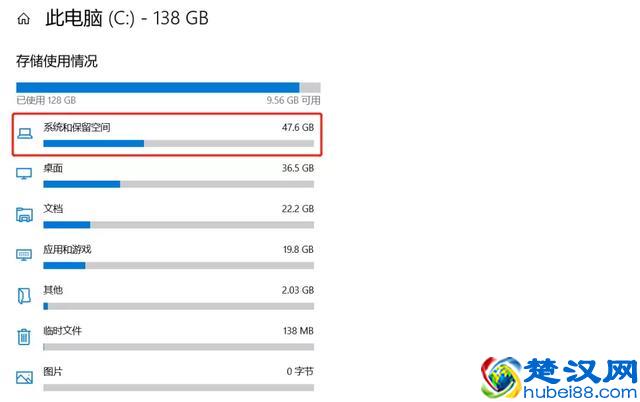Click the 临时文件 trash bin icon
The image size is (640, 402).
click(x=25, y=337)
